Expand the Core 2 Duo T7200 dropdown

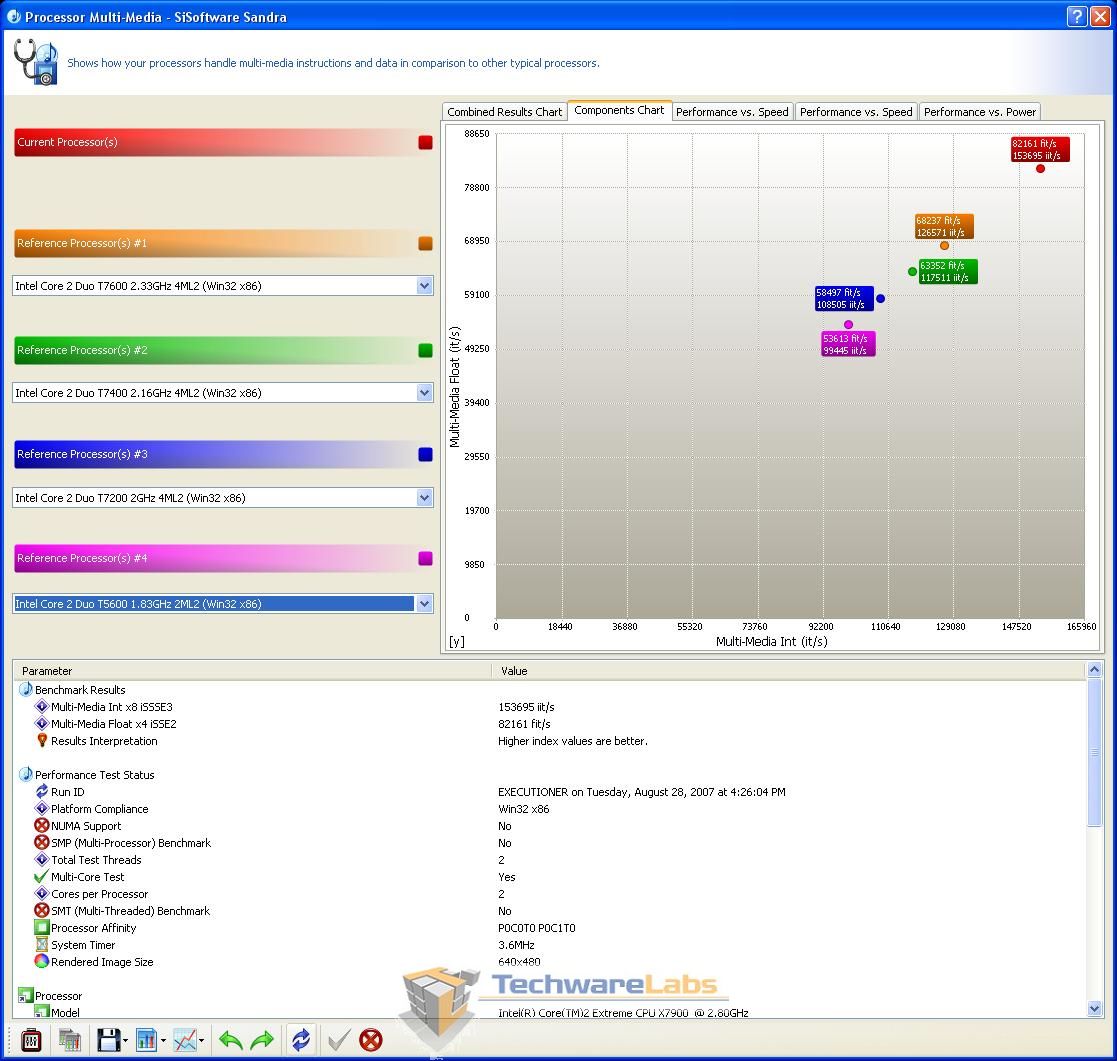click(424, 498)
